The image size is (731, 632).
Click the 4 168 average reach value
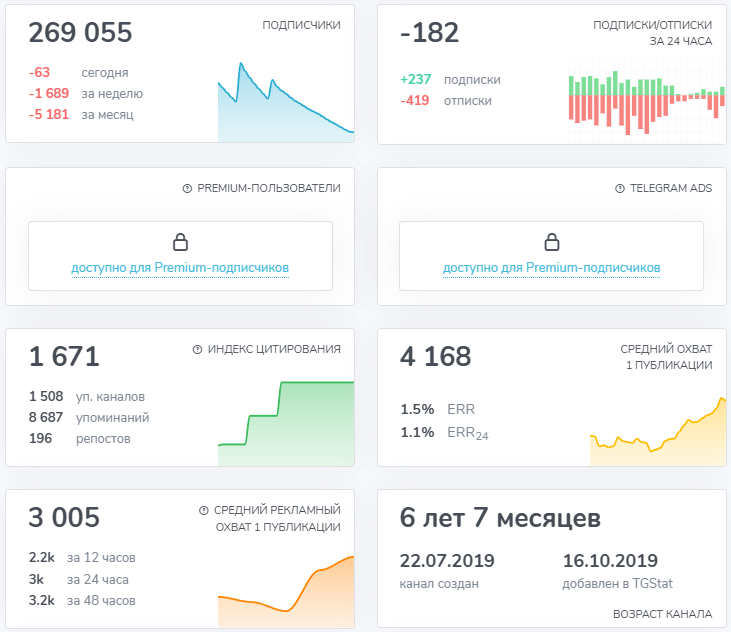(x=435, y=356)
